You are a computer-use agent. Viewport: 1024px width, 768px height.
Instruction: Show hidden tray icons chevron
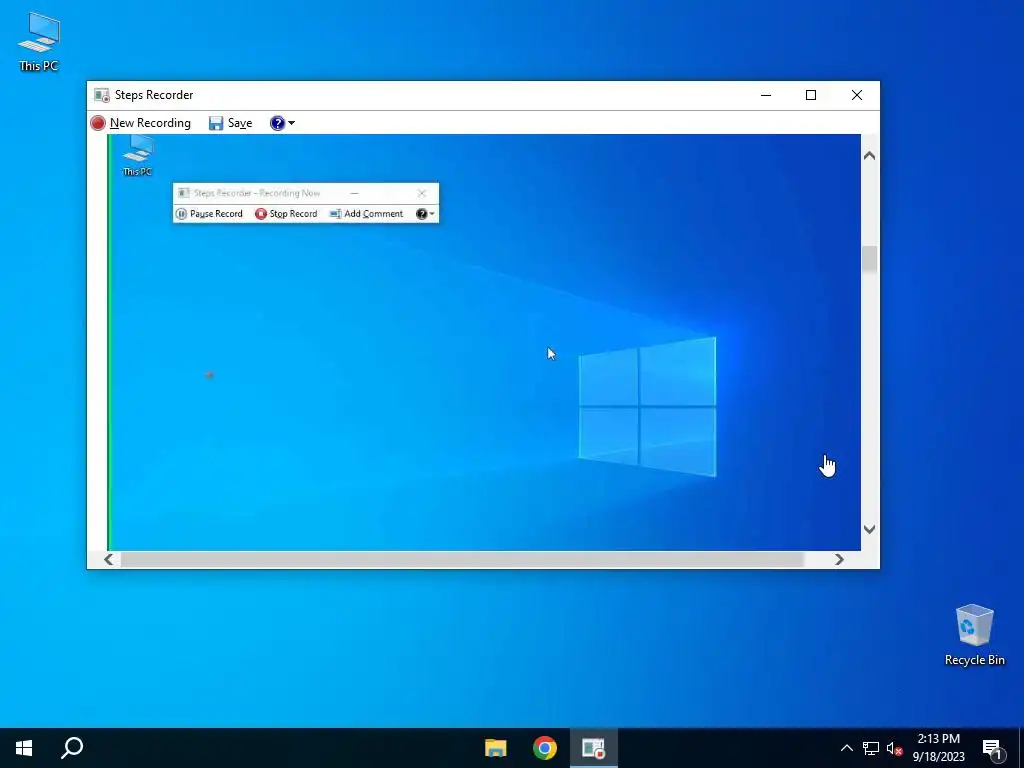pos(846,748)
